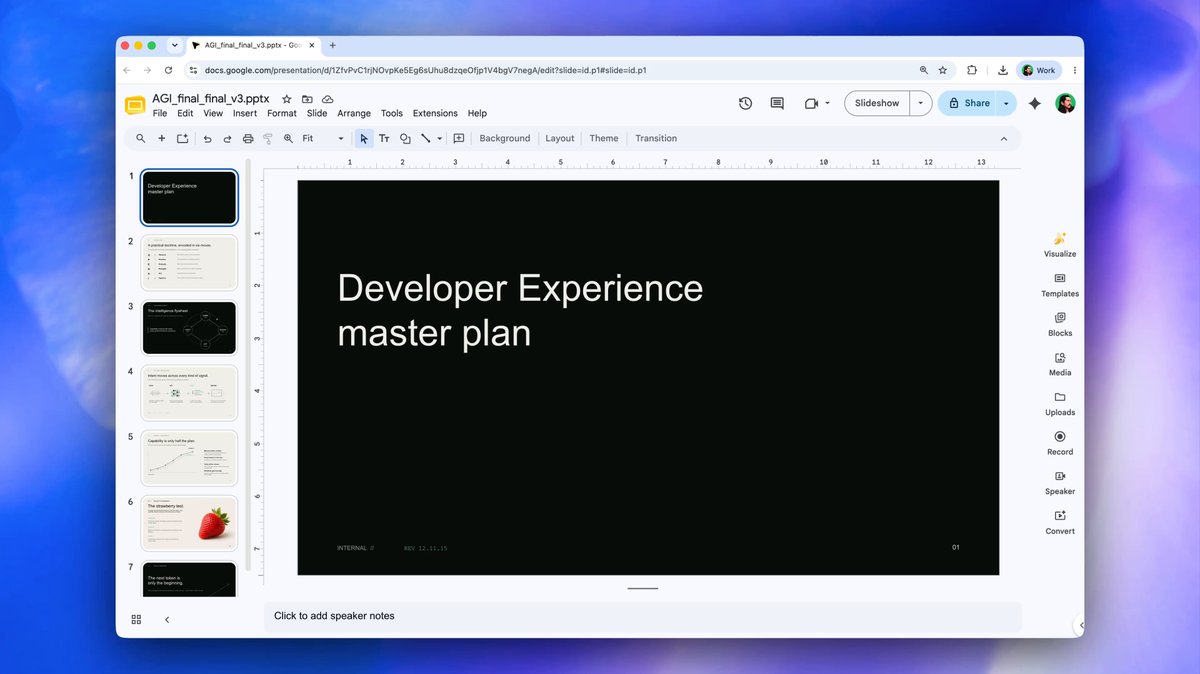Select the text box tool
The image size is (1200, 674).
pos(384,138)
